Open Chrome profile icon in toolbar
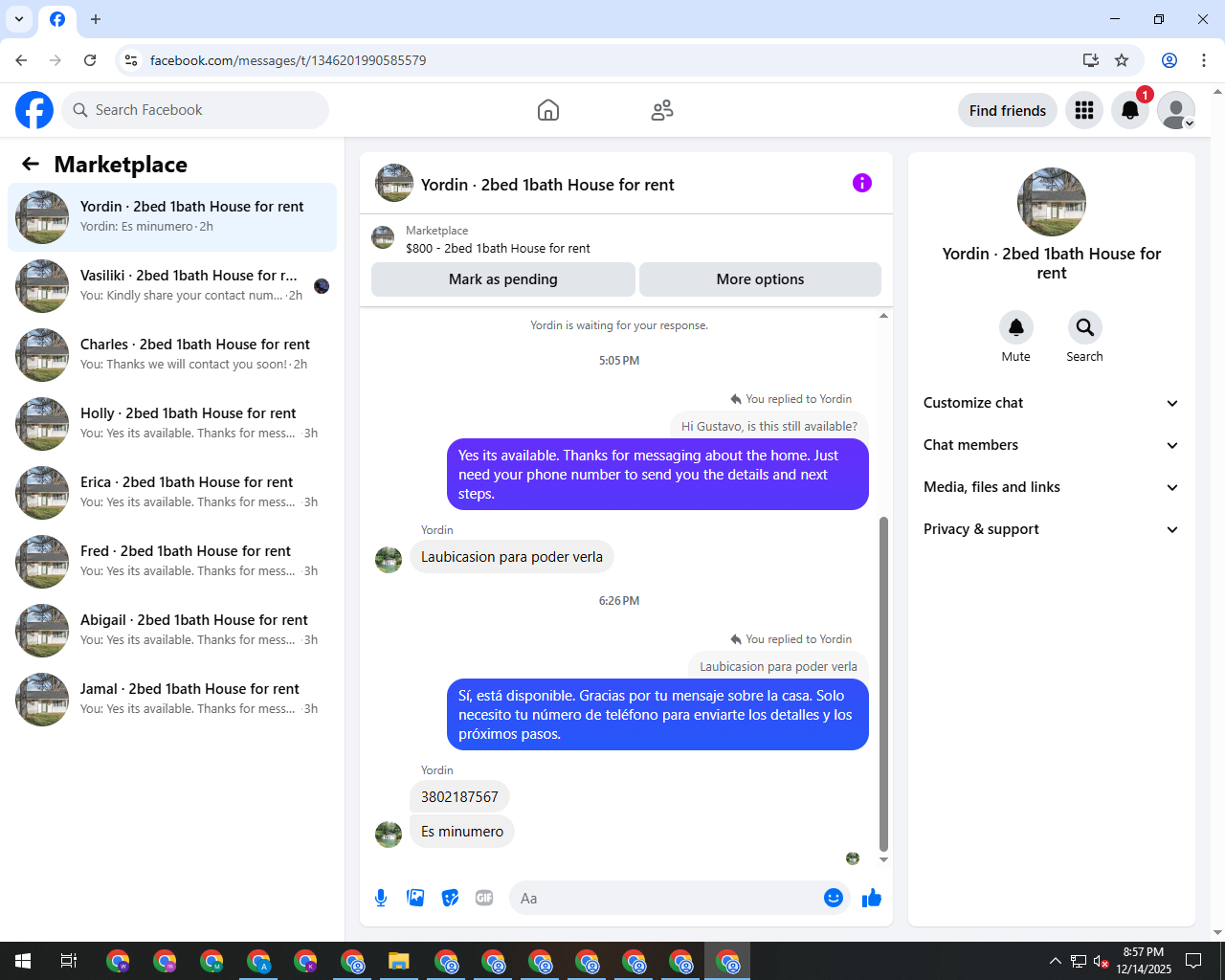 click(x=1169, y=60)
